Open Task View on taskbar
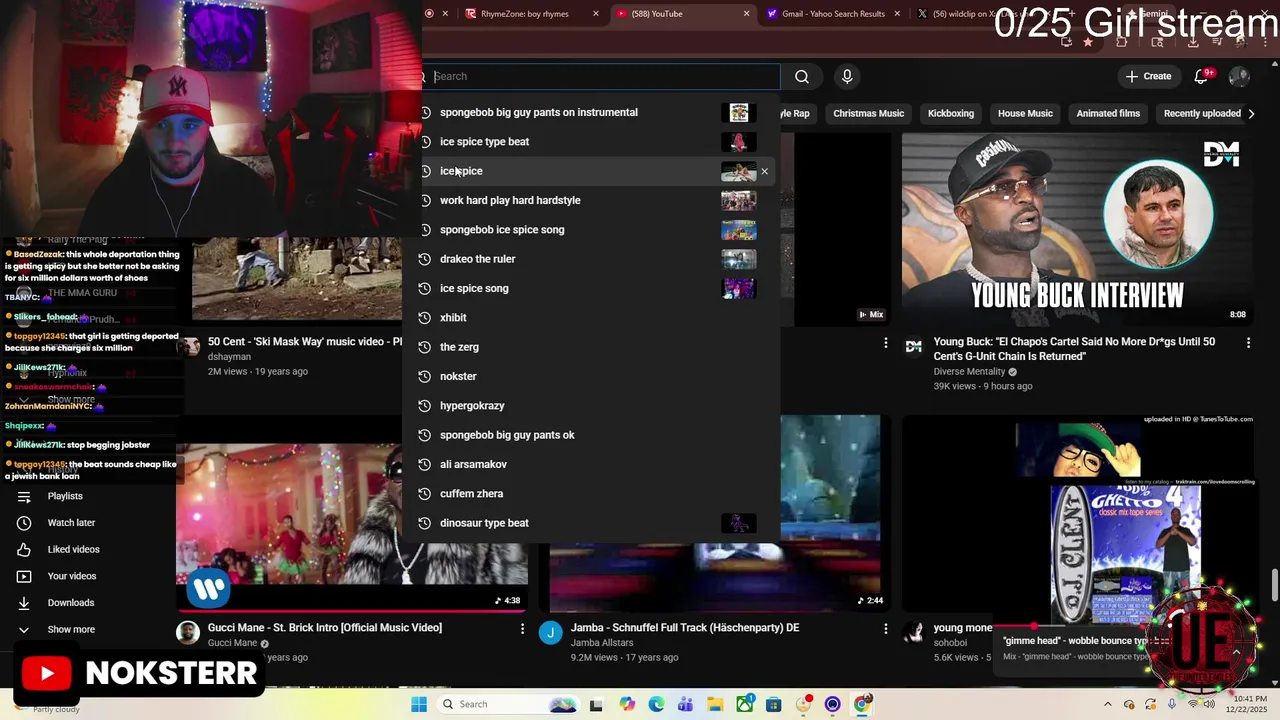Image resolution: width=1280 pixels, height=720 pixels. [x=596, y=704]
